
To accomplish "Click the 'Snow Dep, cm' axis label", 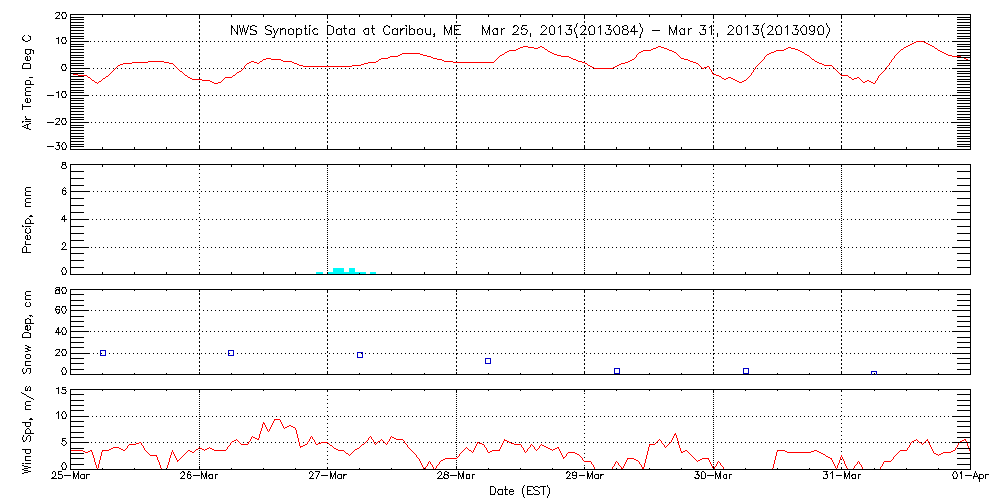I will [27, 332].
